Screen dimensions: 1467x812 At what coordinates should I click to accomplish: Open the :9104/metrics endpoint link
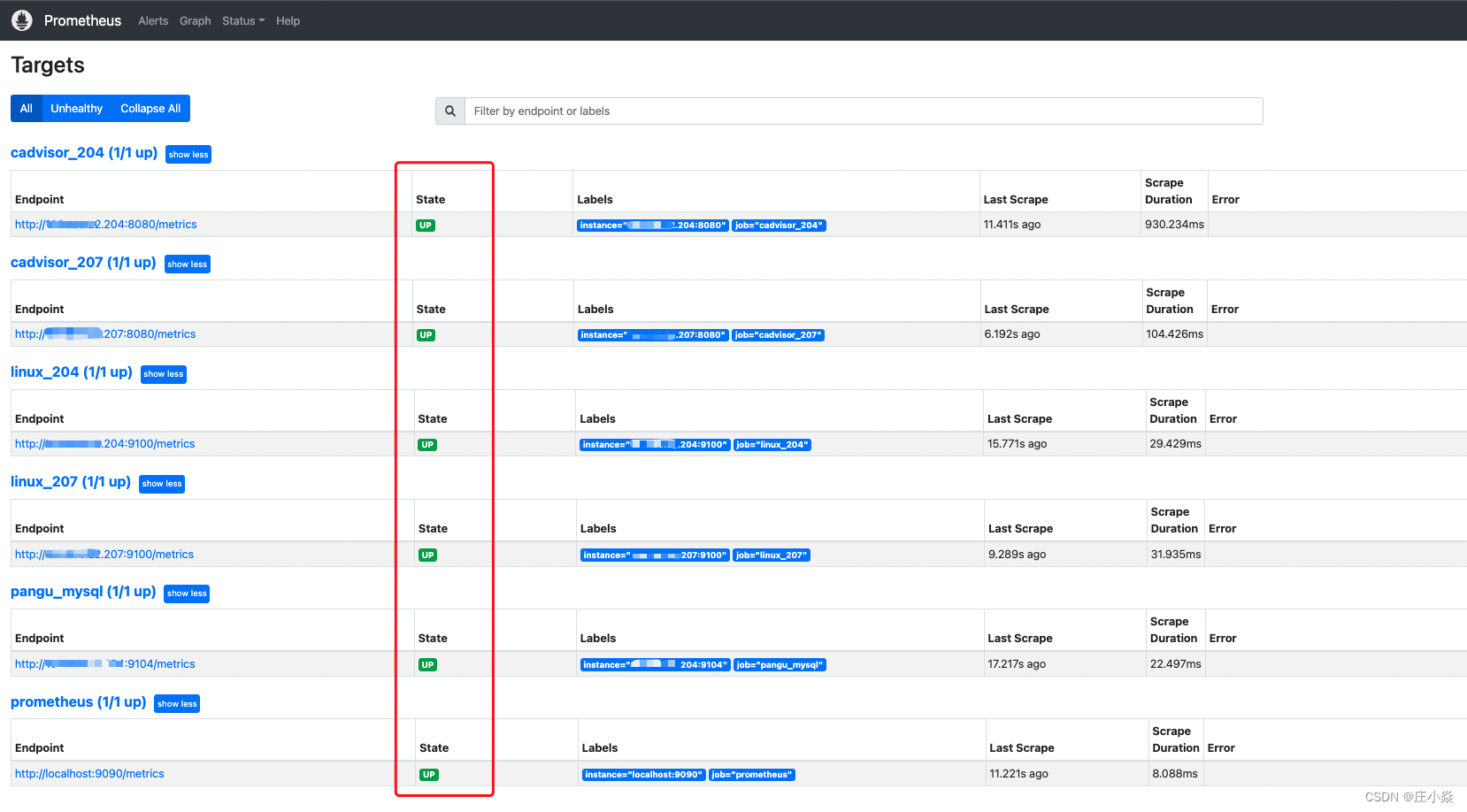(105, 664)
